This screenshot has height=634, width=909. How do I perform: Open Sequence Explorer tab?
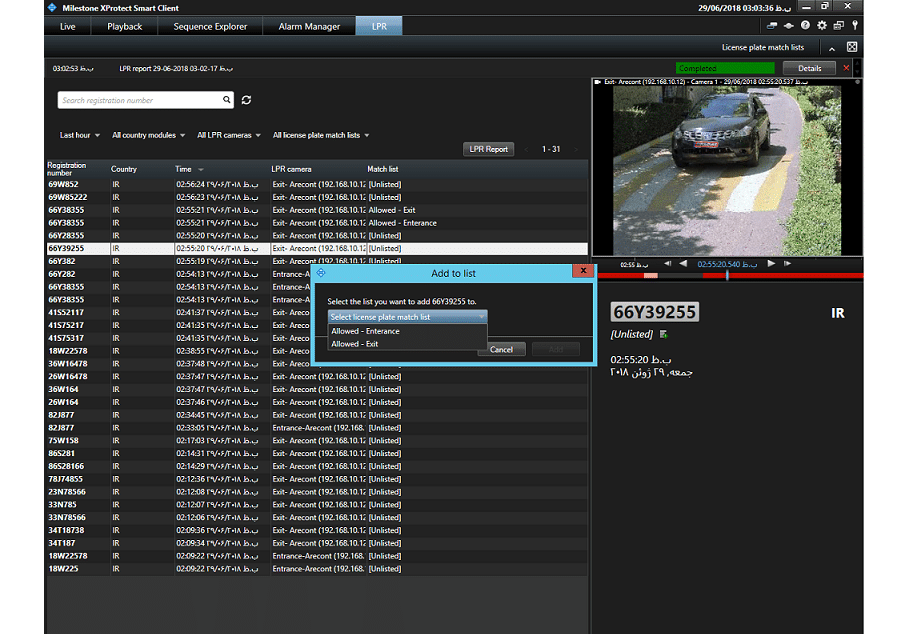point(210,27)
